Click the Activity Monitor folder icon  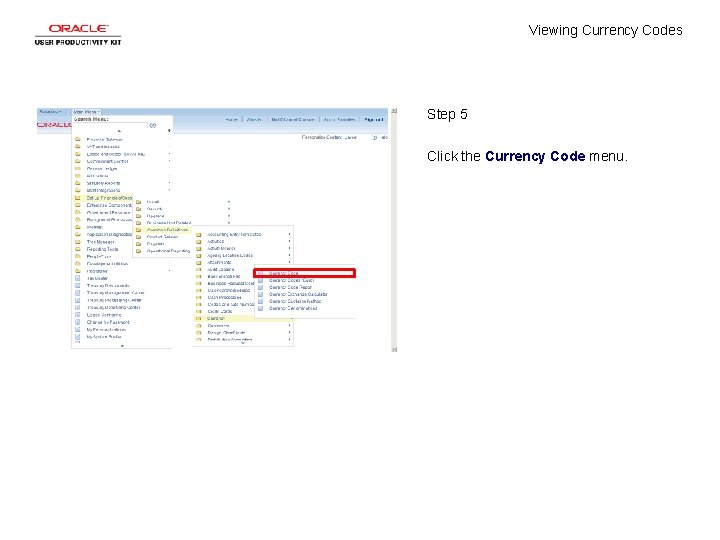(199, 248)
